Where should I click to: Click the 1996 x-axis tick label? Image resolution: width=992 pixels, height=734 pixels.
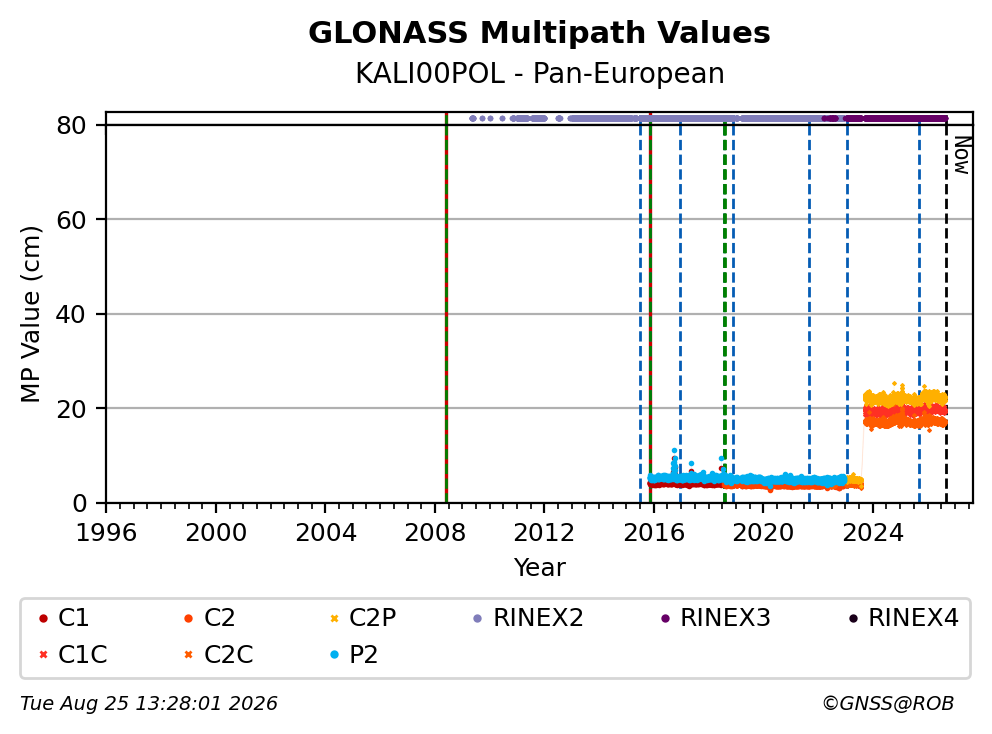click(x=106, y=533)
